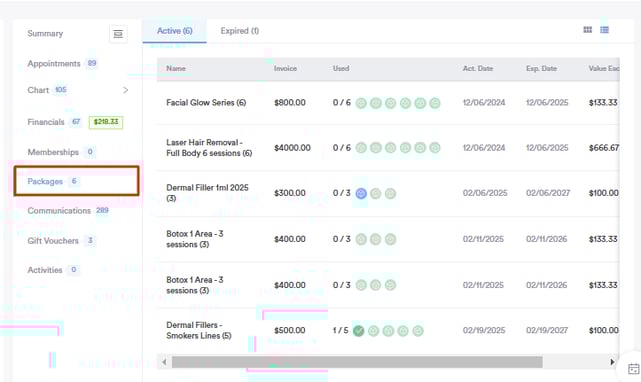The height and width of the screenshot is (382, 641).
Task: Click the $800.00 invoice amount
Action: click(x=290, y=103)
